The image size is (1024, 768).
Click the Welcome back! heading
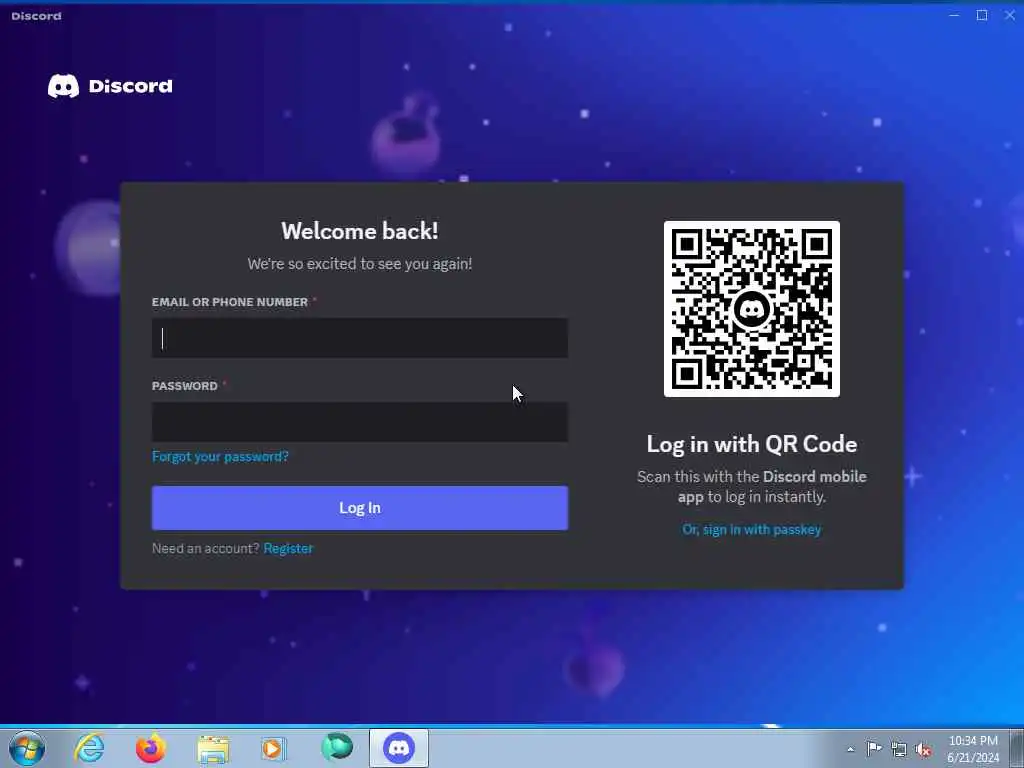[360, 231]
